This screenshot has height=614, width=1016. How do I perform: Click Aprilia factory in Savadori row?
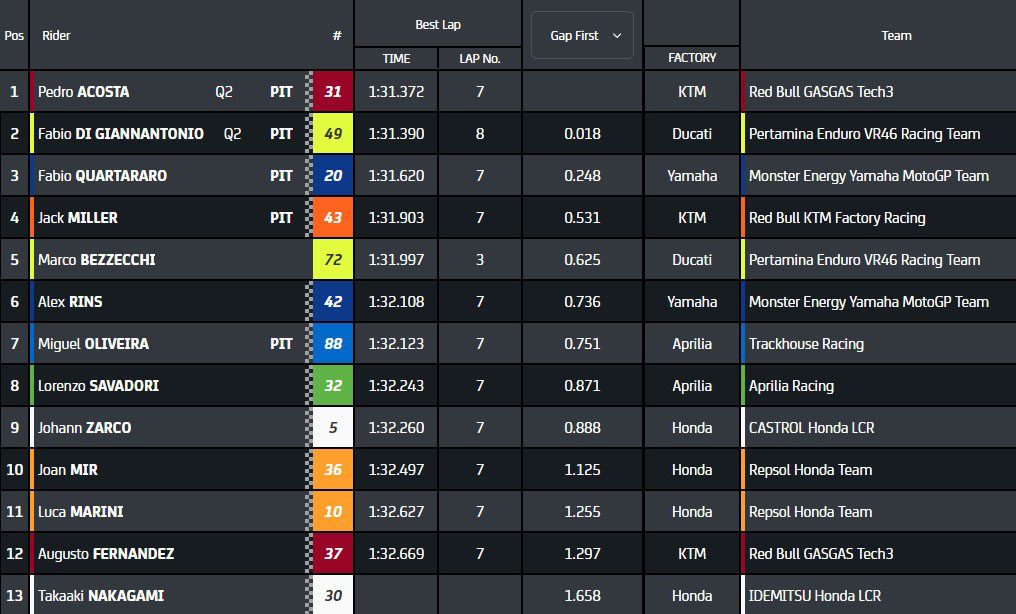(692, 386)
